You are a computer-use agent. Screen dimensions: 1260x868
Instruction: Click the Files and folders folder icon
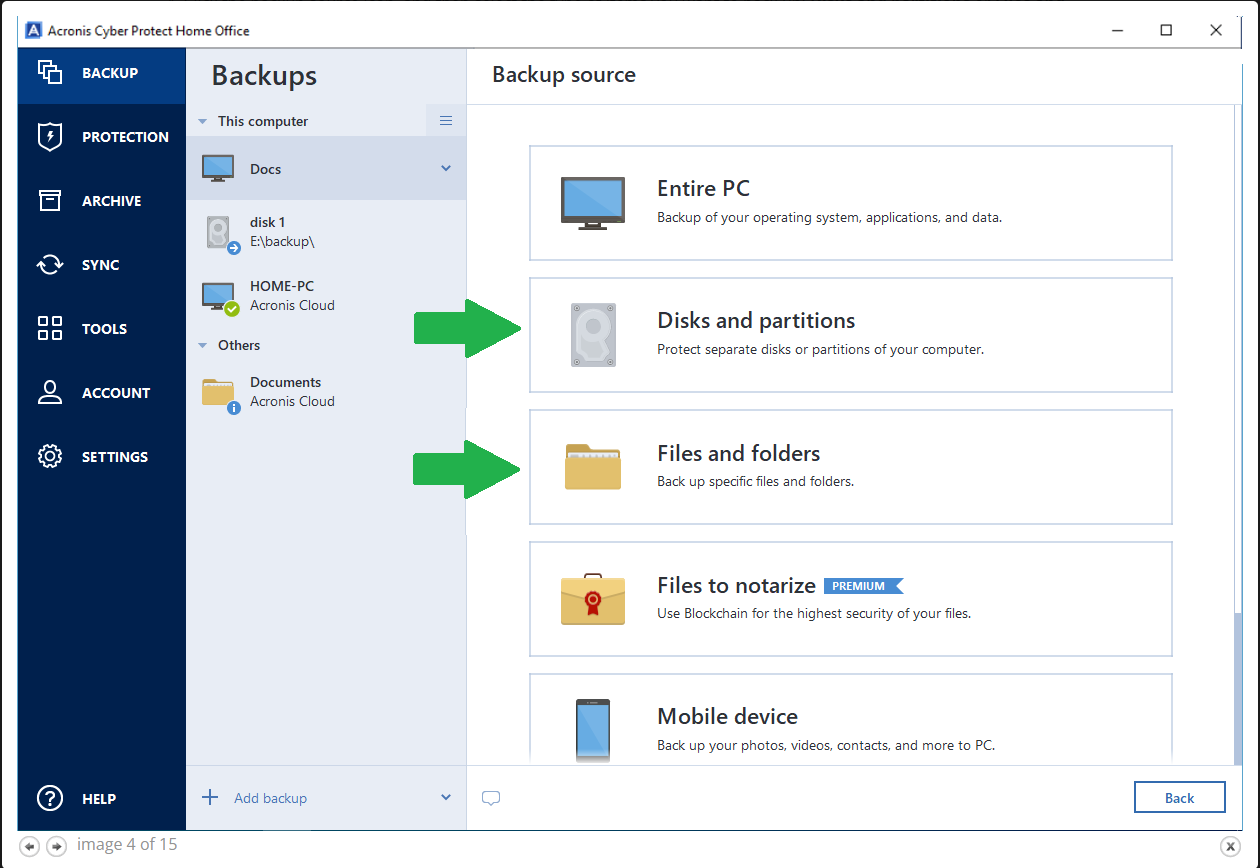(x=593, y=467)
